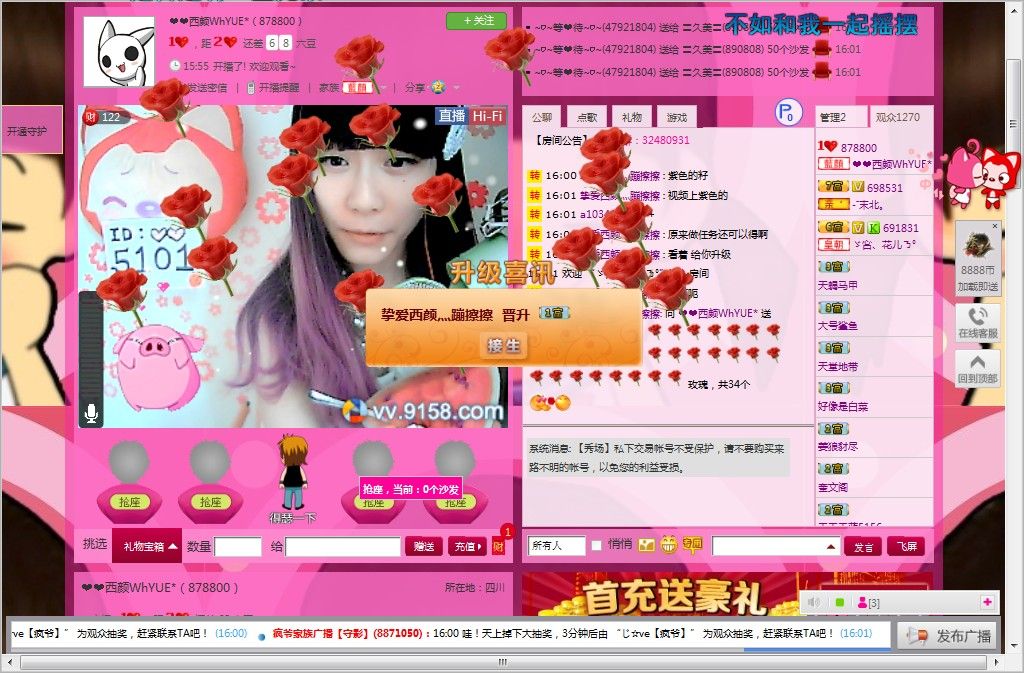
Task: Click the 分享 star share icon
Action: (438, 87)
